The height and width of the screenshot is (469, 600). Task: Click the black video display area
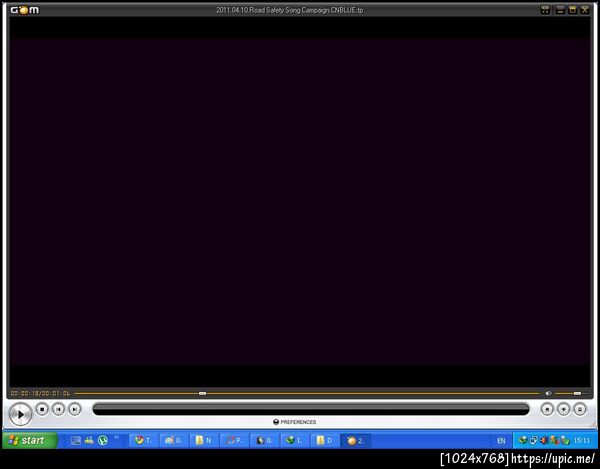(x=300, y=202)
